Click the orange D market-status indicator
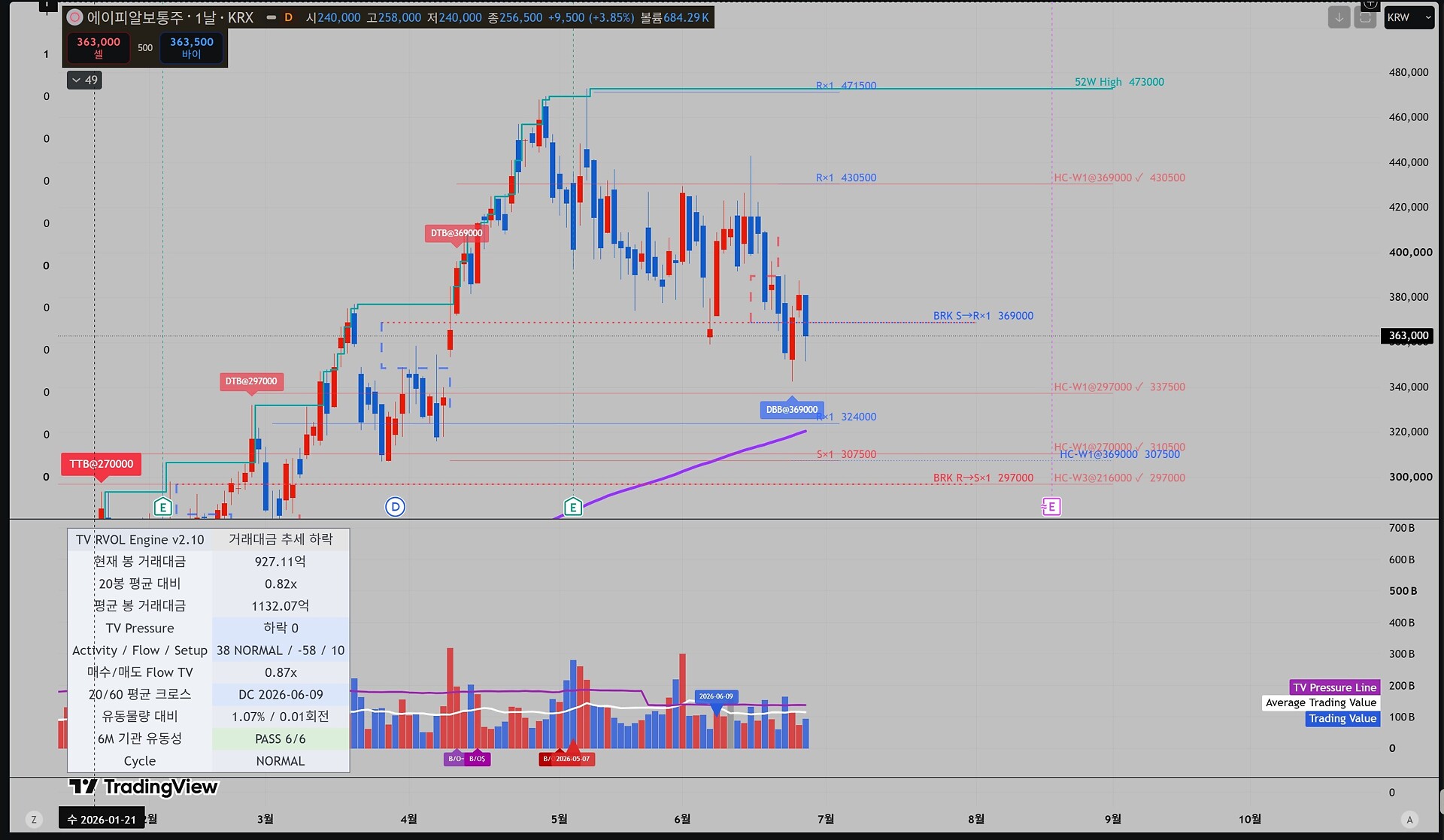Screen dimensions: 1444x840 coord(288,17)
